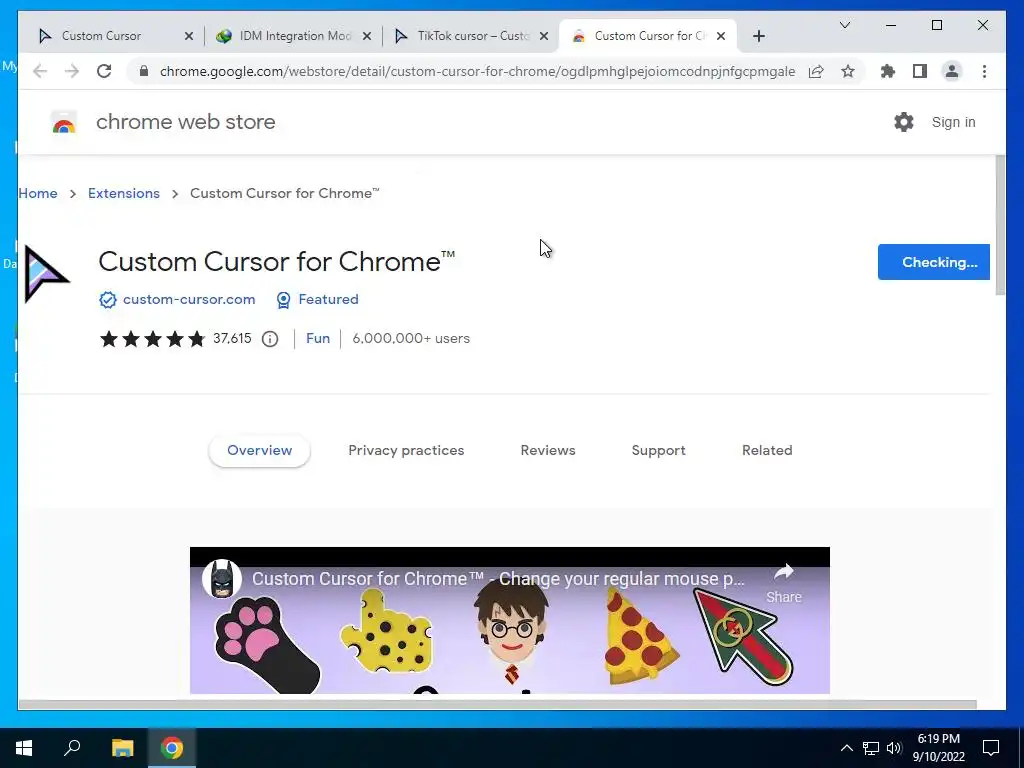
Task: Close the TikTok cursor tab
Action: click(x=543, y=36)
